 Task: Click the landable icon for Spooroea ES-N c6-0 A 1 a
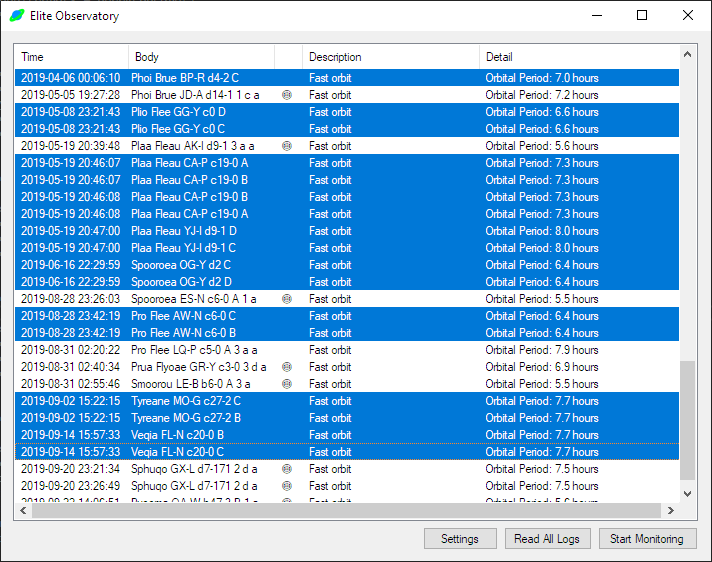pyautogui.click(x=287, y=299)
